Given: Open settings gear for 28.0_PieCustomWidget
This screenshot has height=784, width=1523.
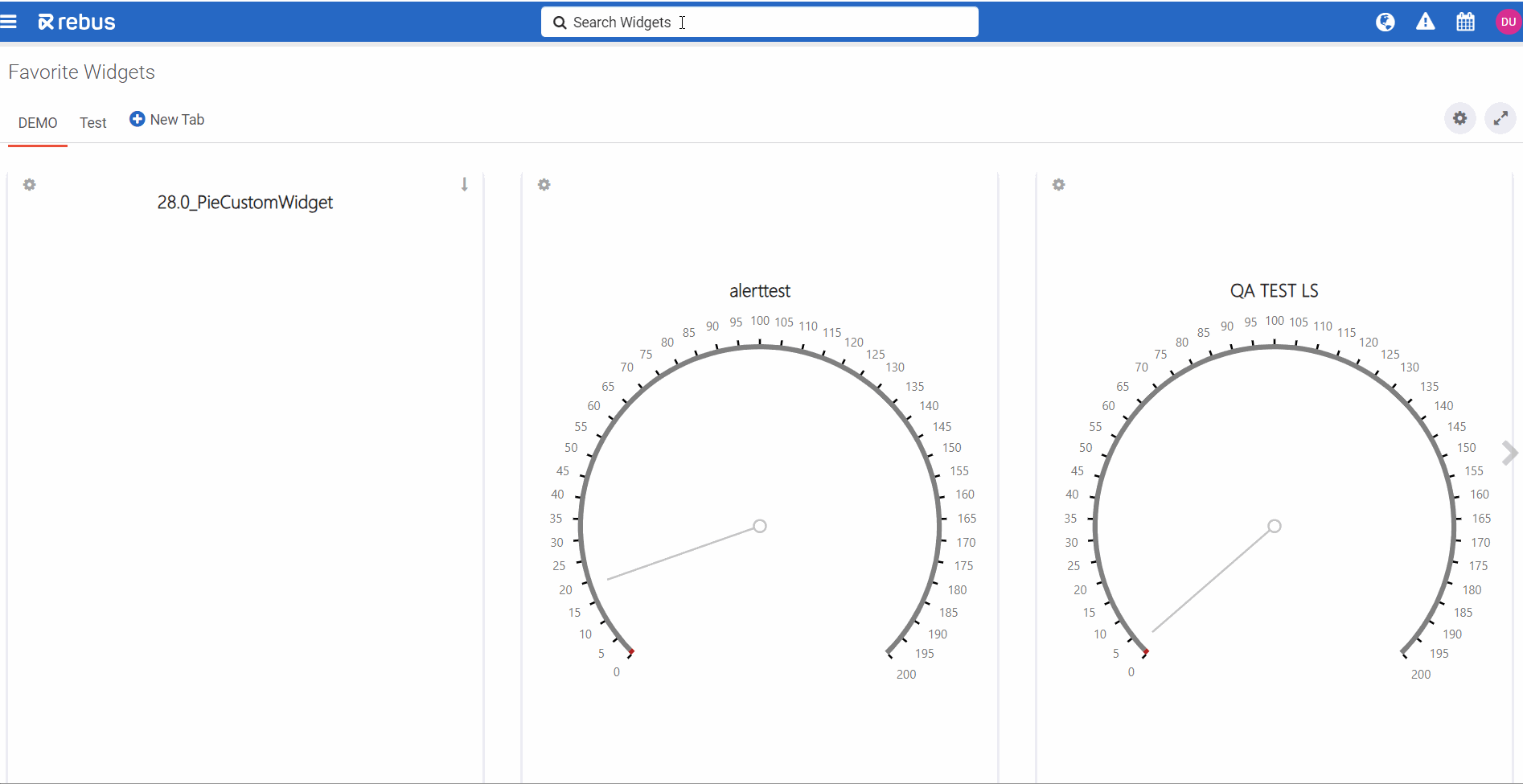Looking at the screenshot, I should click(x=30, y=185).
